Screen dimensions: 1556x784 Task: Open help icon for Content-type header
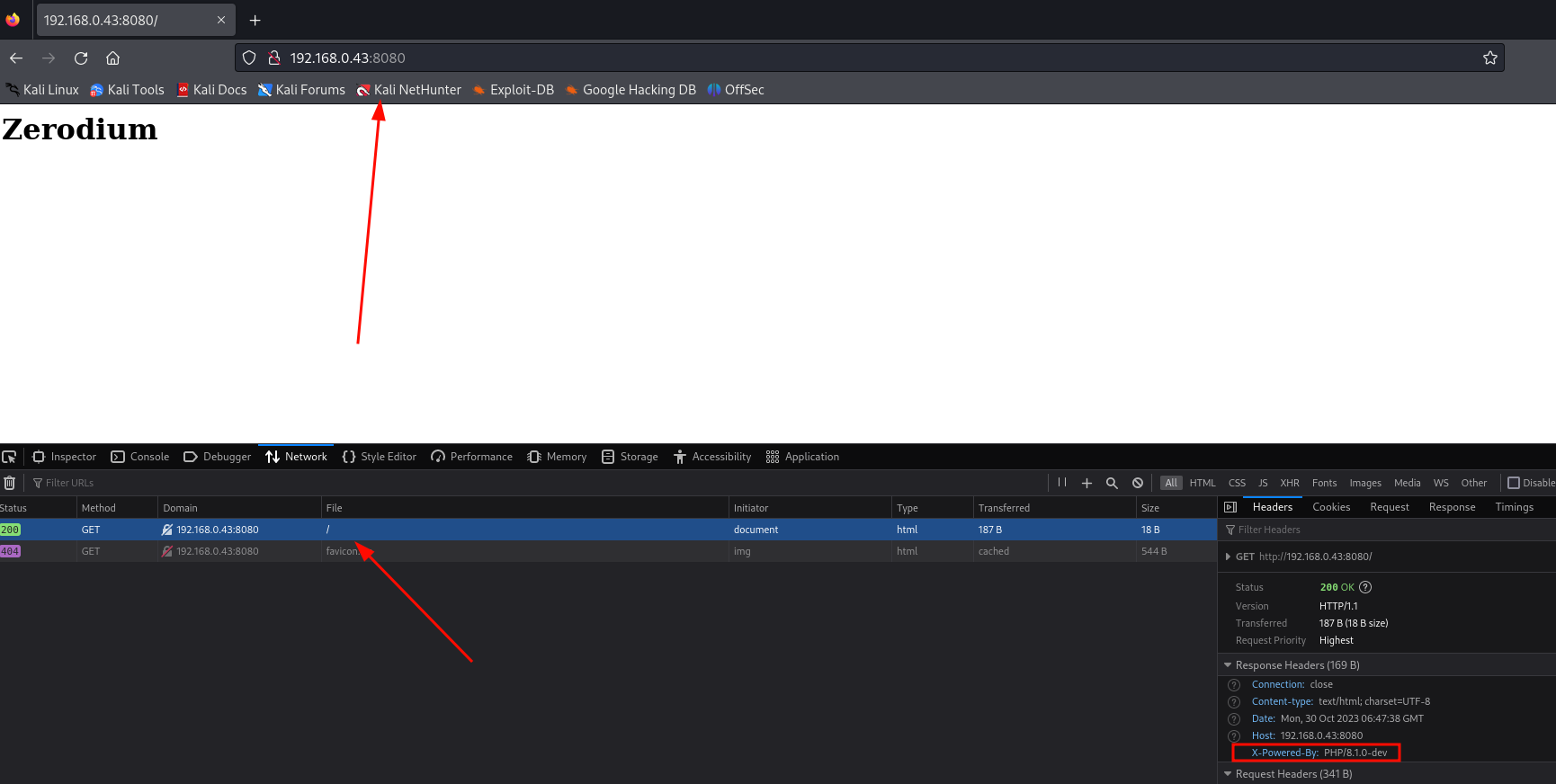point(1234,702)
